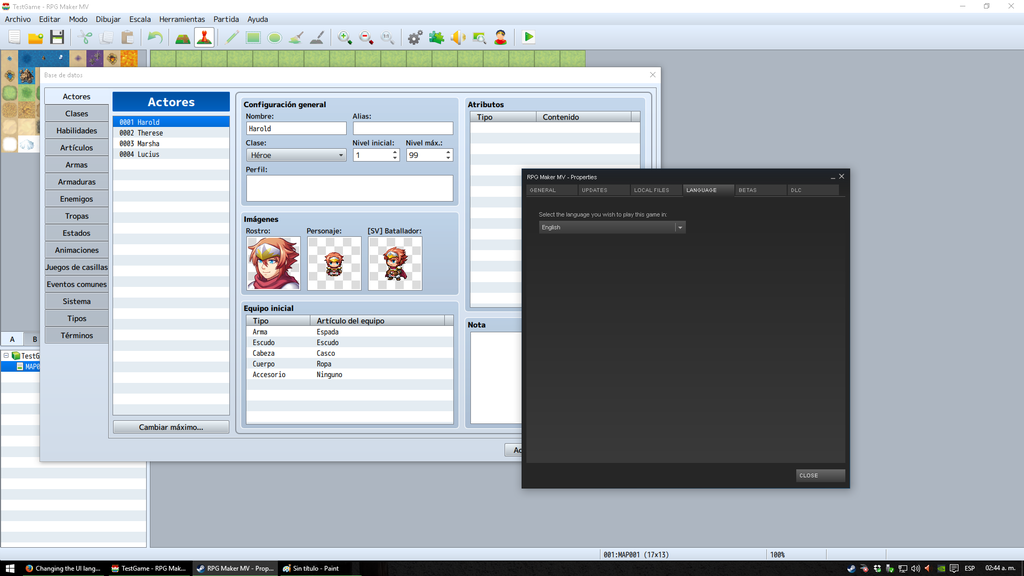Open the Herramientas menu

pyautogui.click(x=181, y=19)
